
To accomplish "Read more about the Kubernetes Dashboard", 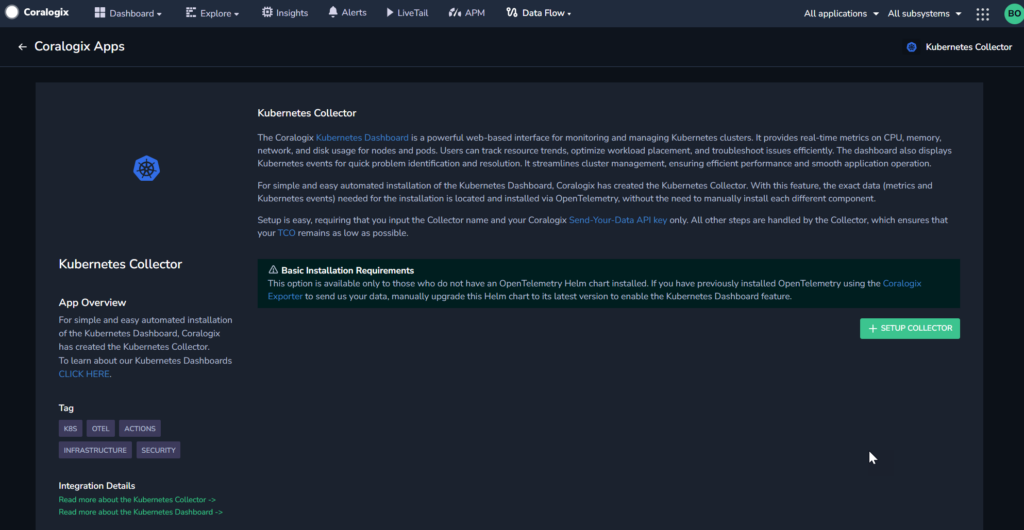I will point(140,512).
